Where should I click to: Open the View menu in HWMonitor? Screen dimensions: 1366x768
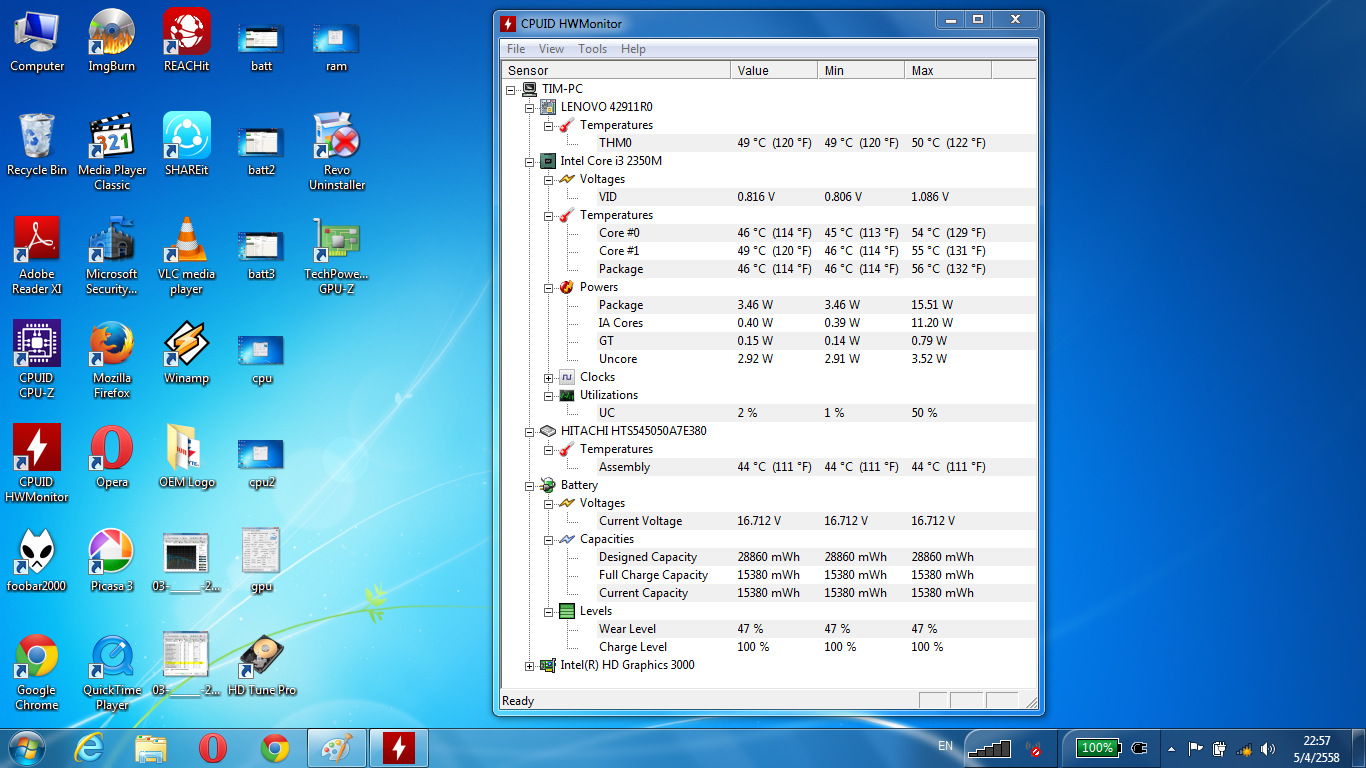551,49
